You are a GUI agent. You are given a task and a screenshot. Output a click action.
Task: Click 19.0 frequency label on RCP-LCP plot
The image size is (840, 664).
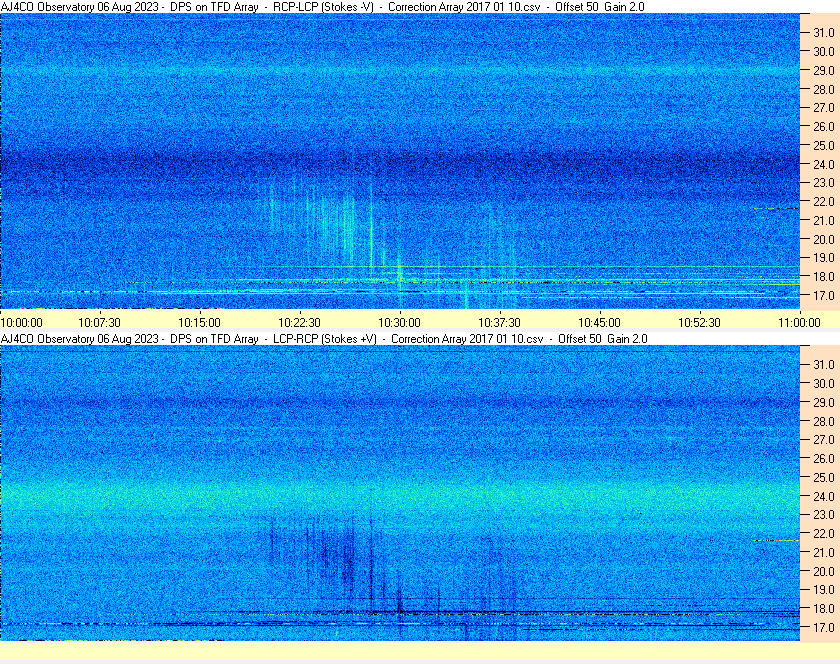(x=824, y=258)
